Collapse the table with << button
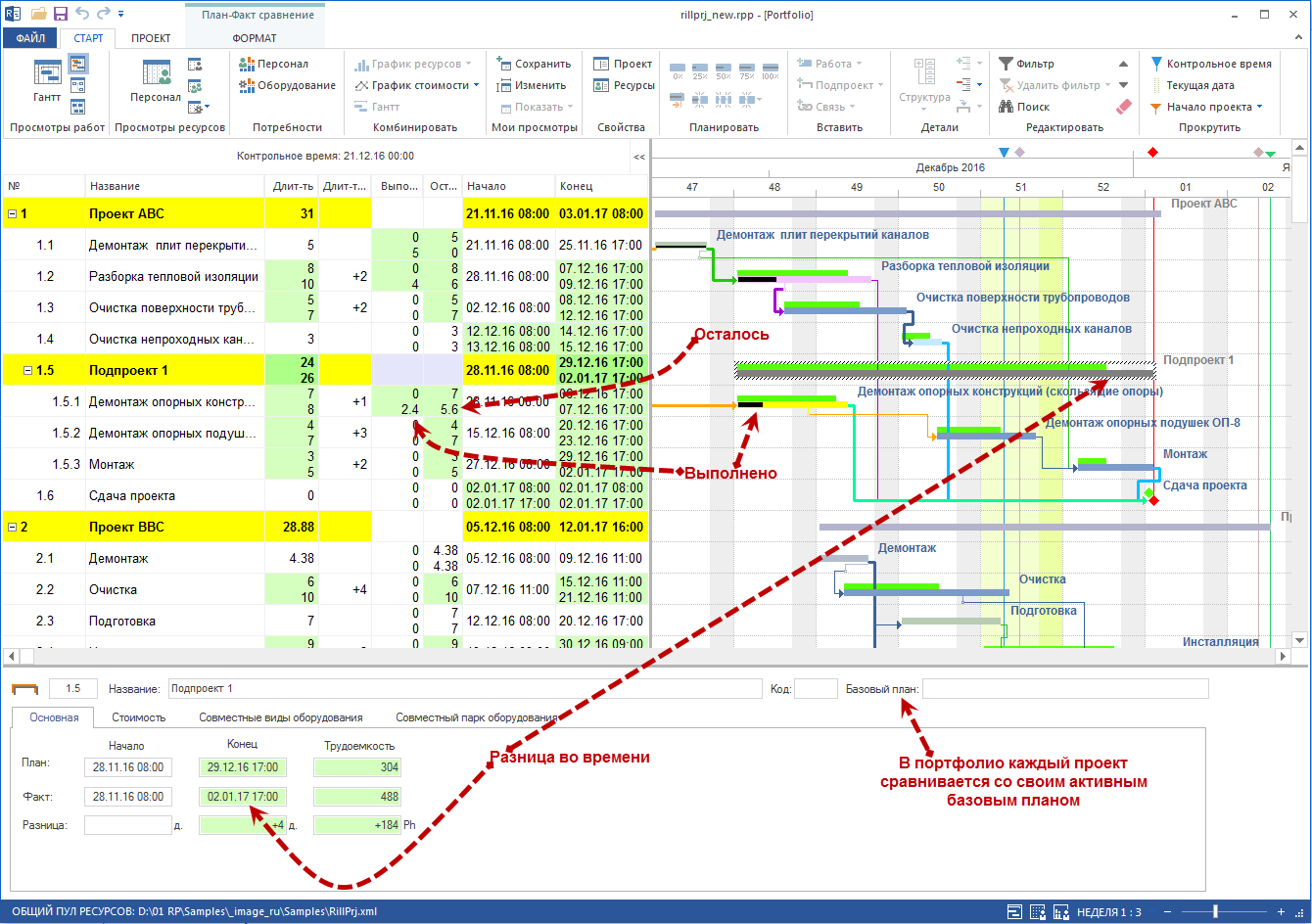This screenshot has height=924, width=1312. tap(639, 157)
